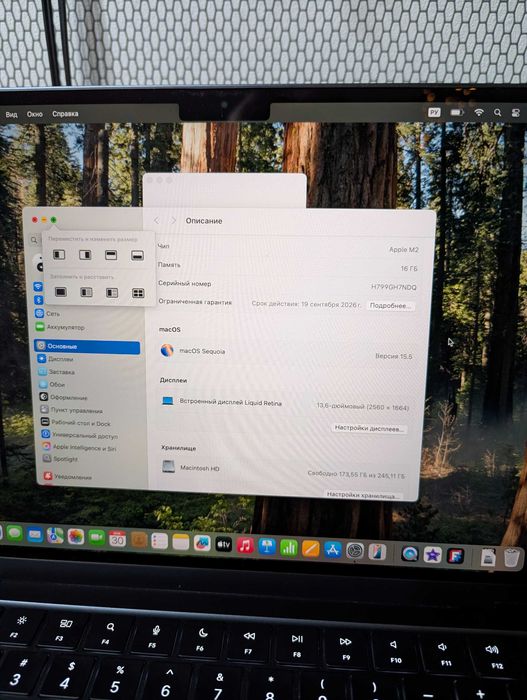Go forward with the right chevron
Image resolution: width=527 pixels, height=700 pixels.
click(x=174, y=221)
